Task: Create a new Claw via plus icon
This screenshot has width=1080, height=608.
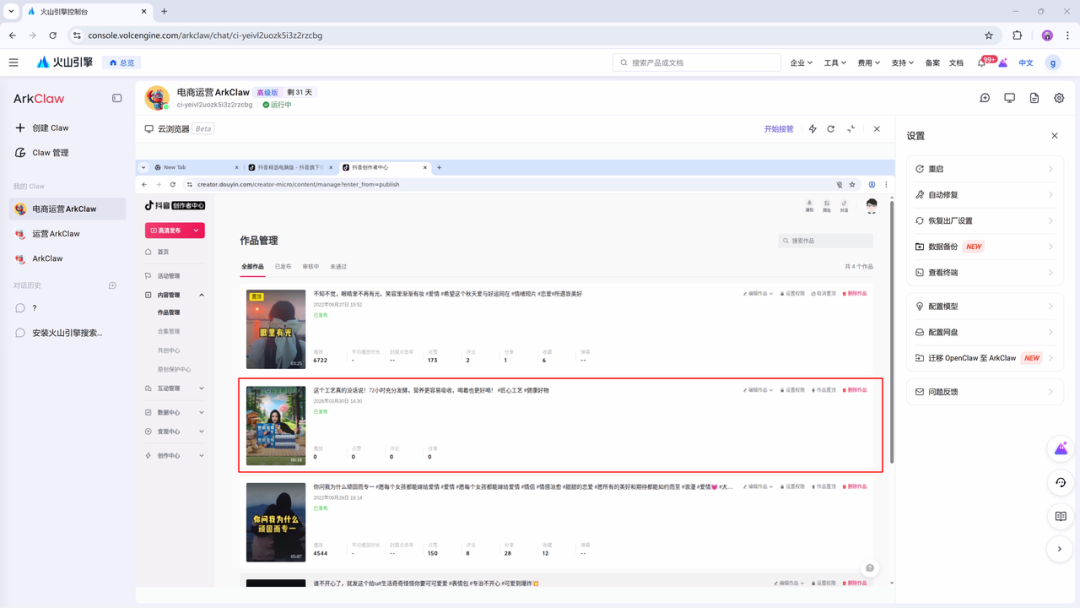Action: coord(20,127)
